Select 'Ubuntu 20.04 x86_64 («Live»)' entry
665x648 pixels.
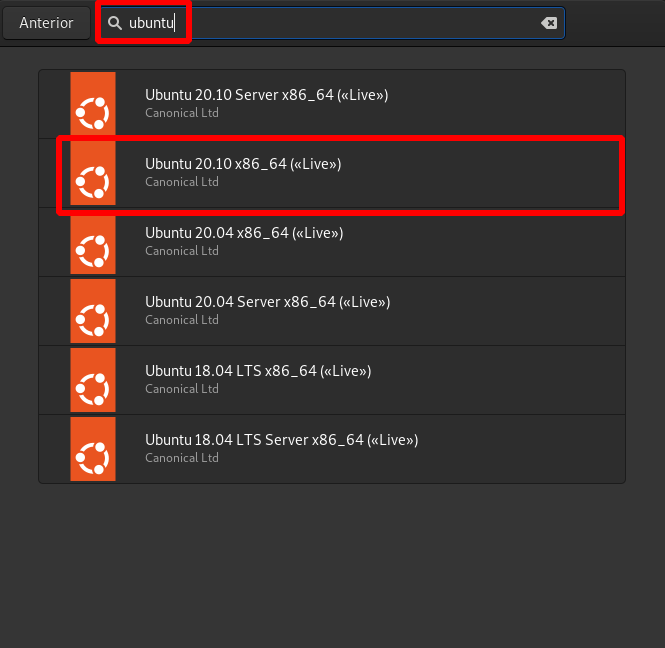coord(332,242)
